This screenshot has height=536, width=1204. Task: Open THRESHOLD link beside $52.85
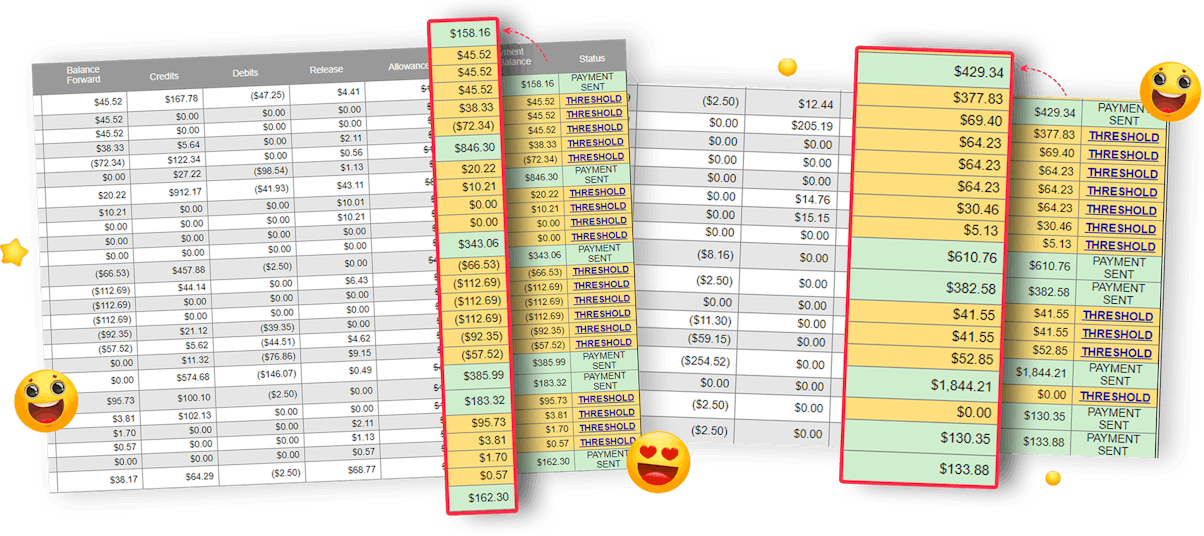1116,352
